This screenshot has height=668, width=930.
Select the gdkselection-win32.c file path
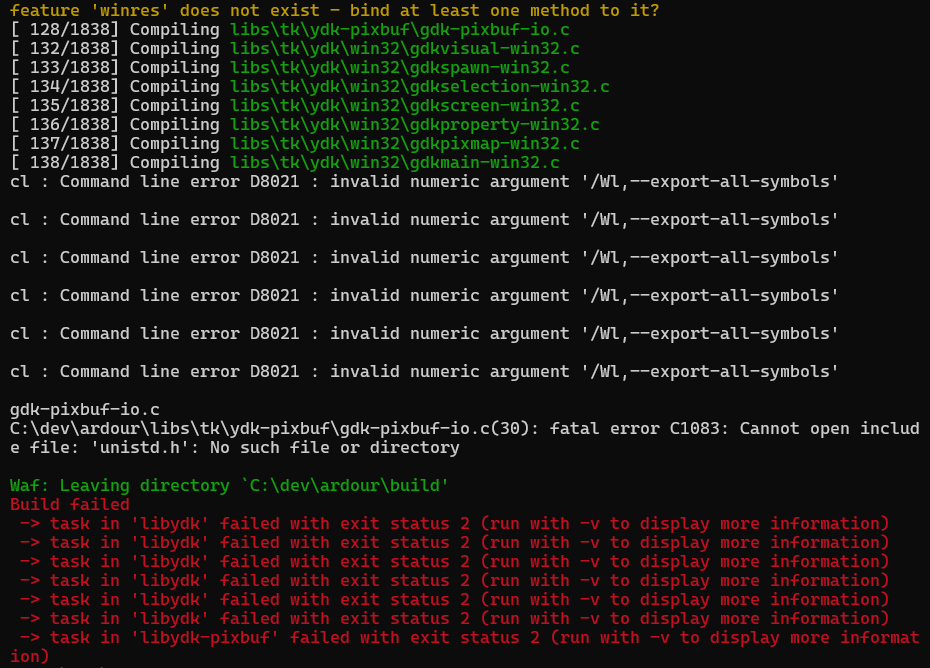419,86
